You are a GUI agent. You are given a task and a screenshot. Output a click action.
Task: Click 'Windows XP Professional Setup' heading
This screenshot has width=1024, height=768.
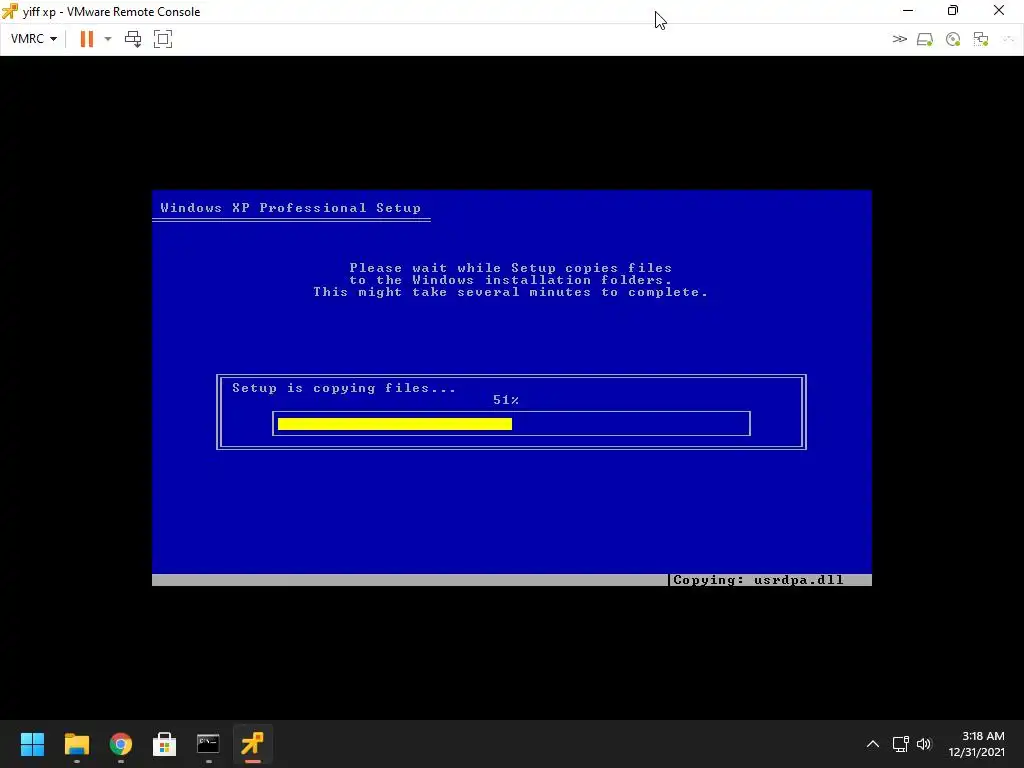[x=291, y=208]
